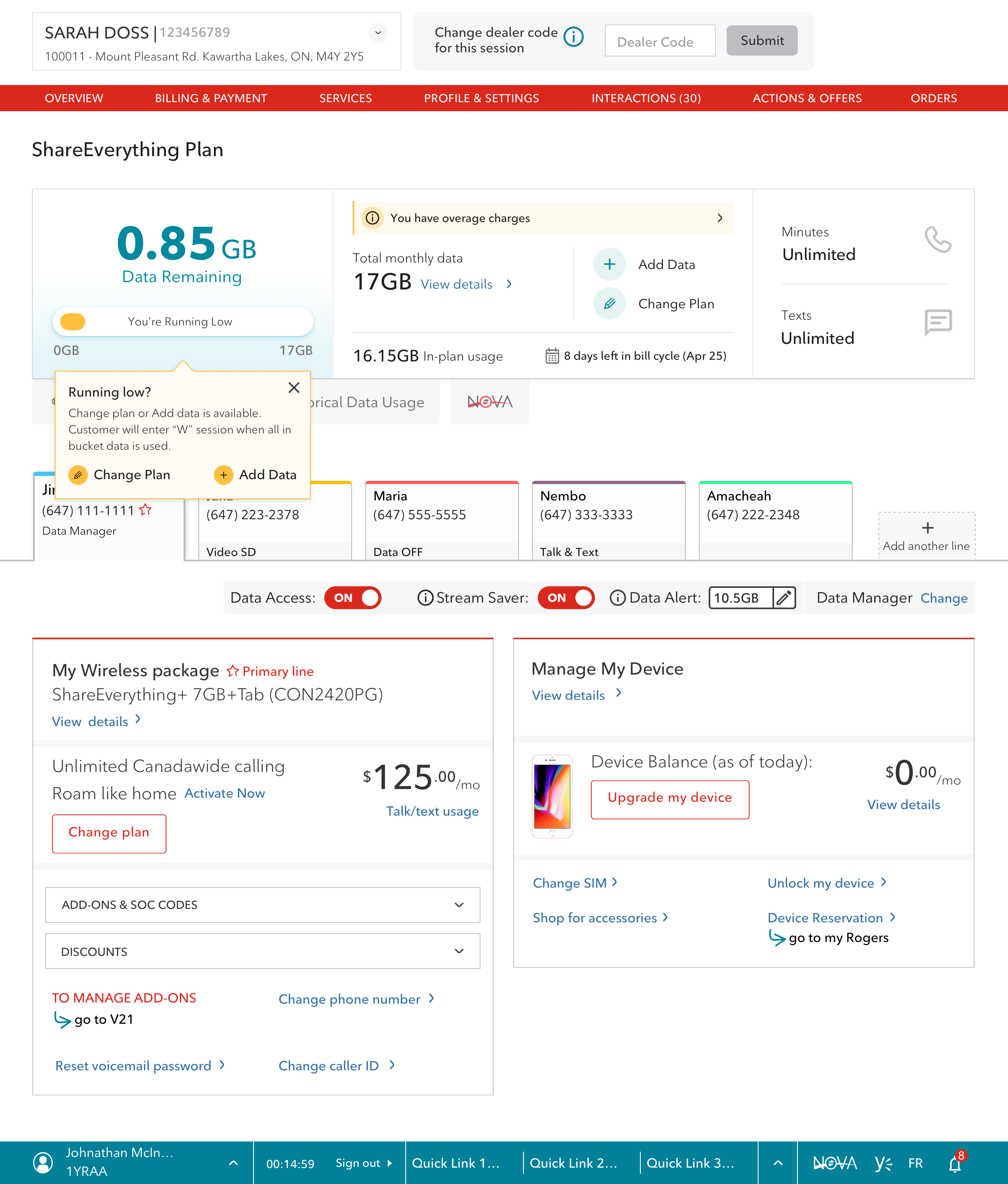Image resolution: width=1008 pixels, height=1184 pixels.
Task: Click the Add Data plus icon
Action: 609,265
